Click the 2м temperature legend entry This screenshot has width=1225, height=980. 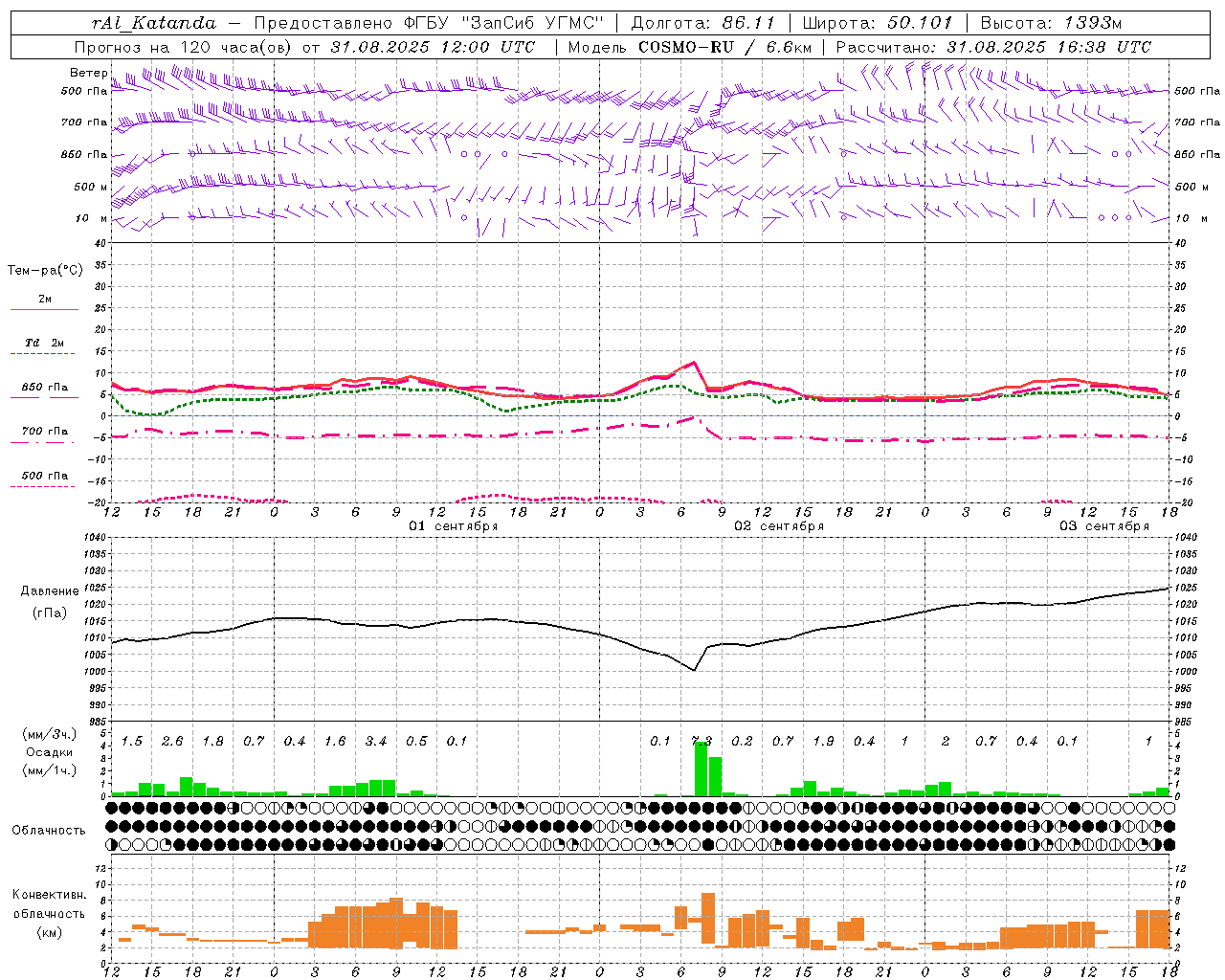pos(45,300)
